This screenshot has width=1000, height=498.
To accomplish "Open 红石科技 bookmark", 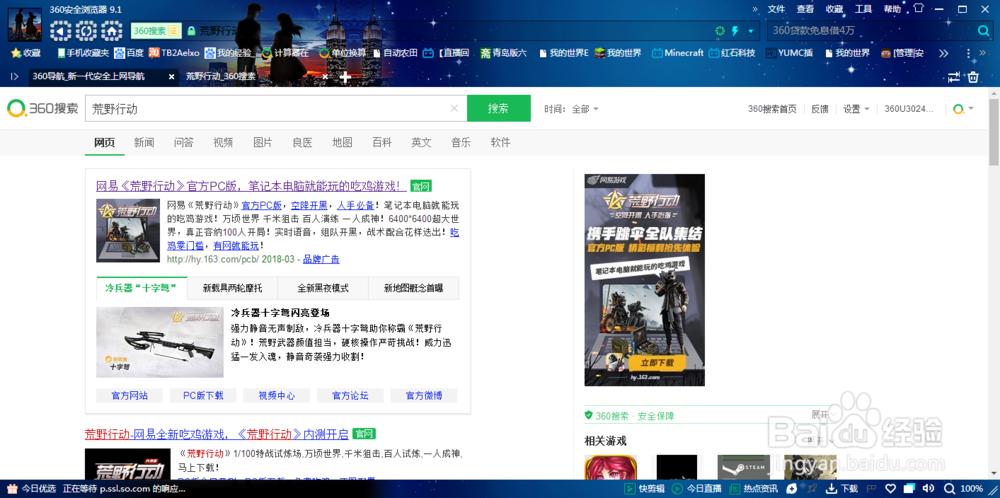I will (732, 53).
